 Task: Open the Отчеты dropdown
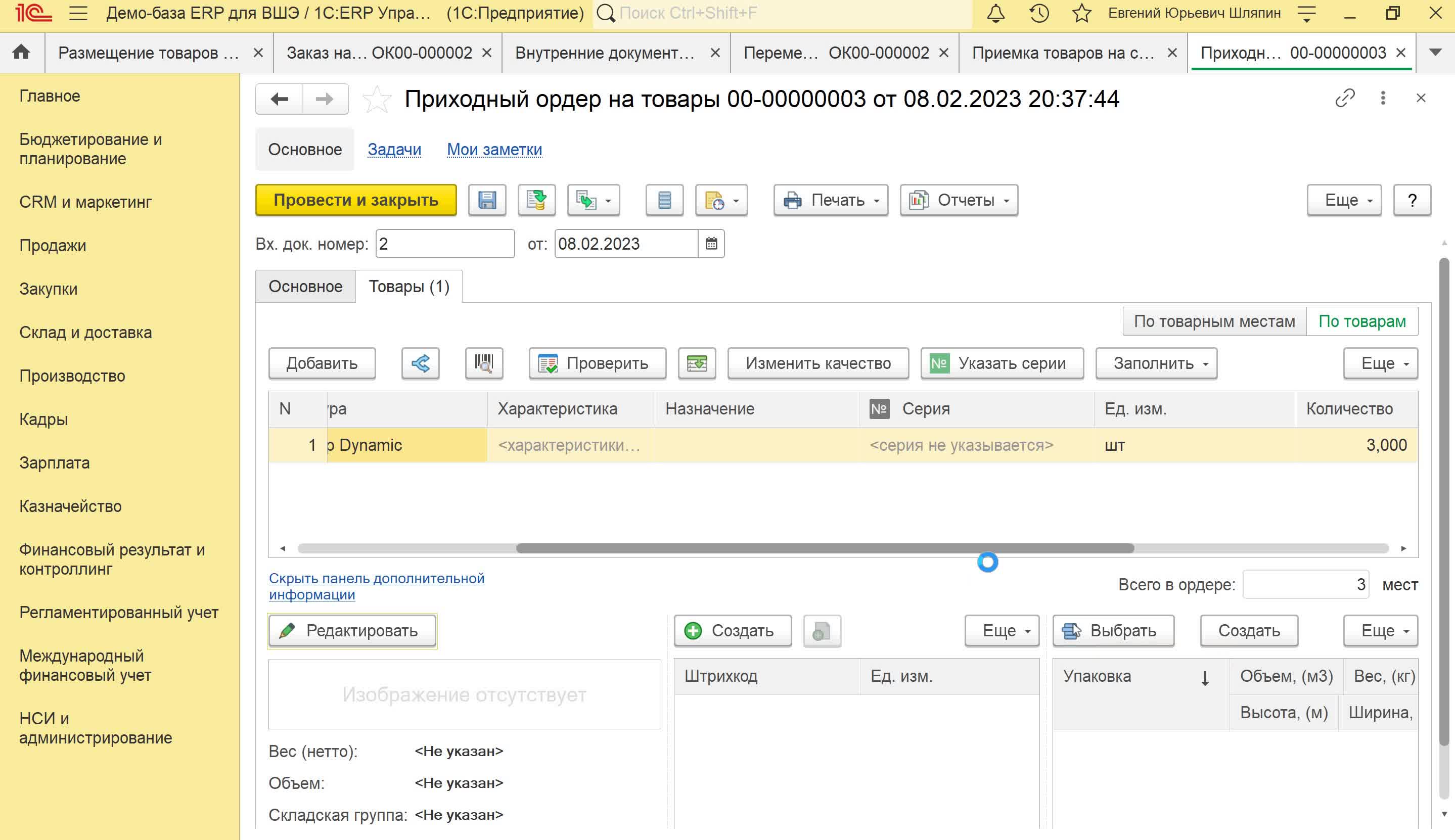(x=960, y=200)
